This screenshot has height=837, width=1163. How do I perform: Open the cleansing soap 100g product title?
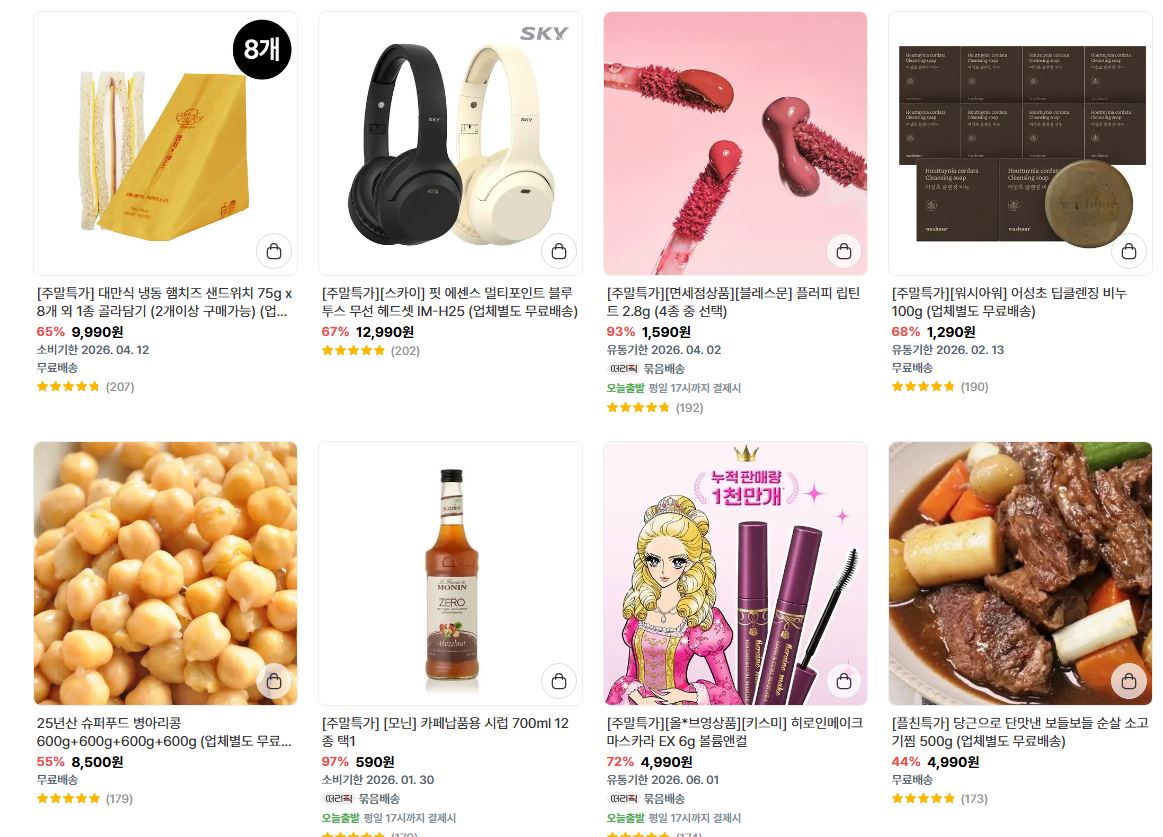pyautogui.click(x=1009, y=302)
